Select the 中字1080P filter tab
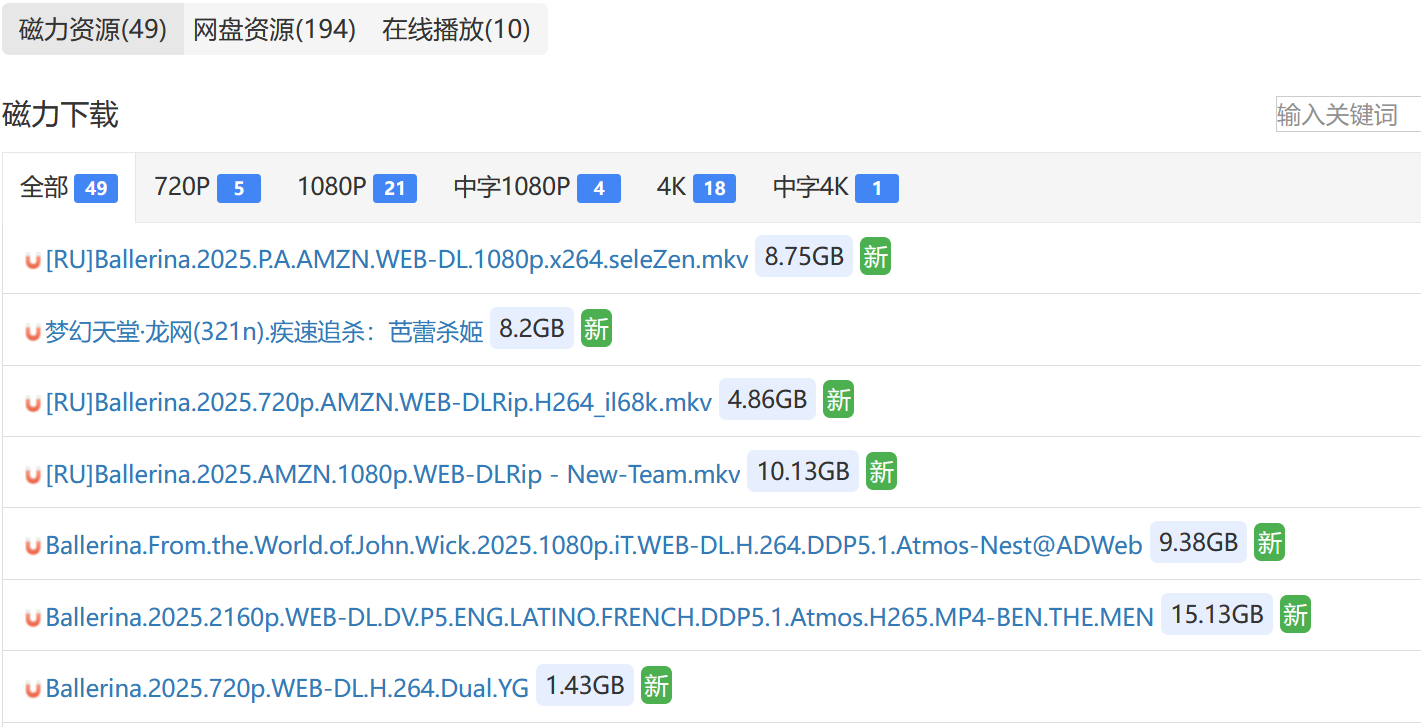Screen dimensions: 1421x727 coord(537,187)
